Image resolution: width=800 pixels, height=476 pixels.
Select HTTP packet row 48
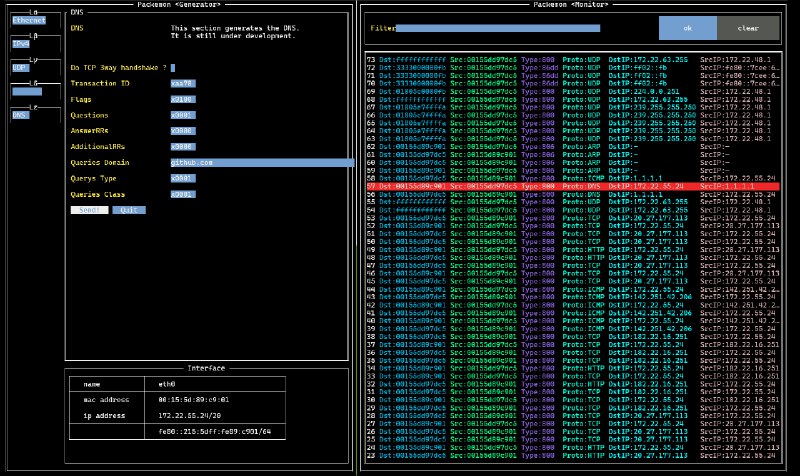click(x=573, y=258)
